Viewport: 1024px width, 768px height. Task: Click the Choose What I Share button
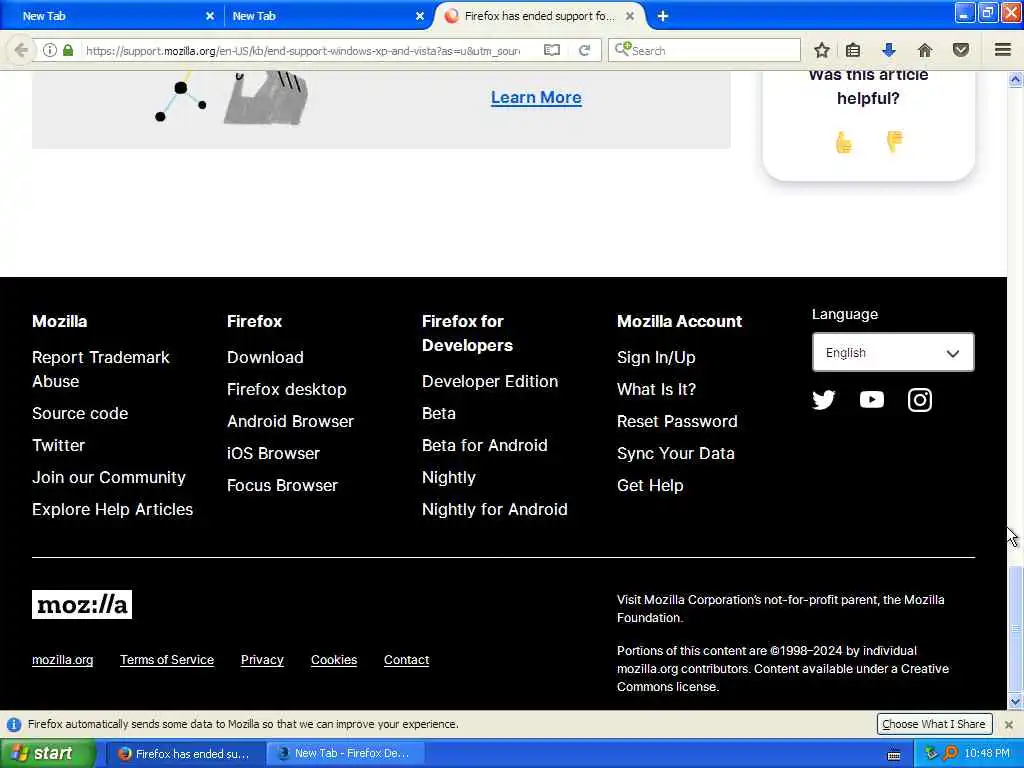(934, 724)
